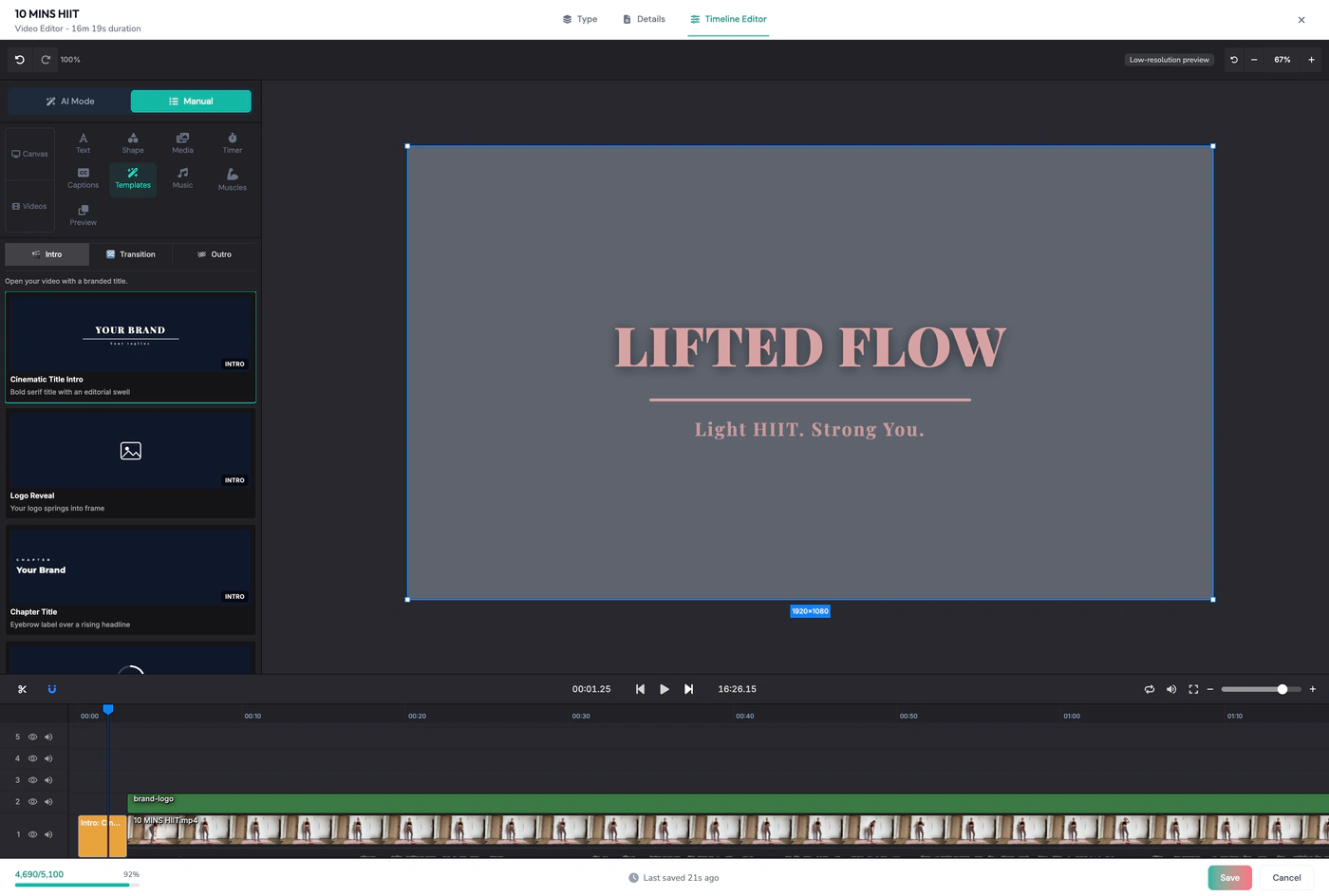Select the scissors split tool
This screenshot has width=1329, height=896.
click(x=23, y=689)
